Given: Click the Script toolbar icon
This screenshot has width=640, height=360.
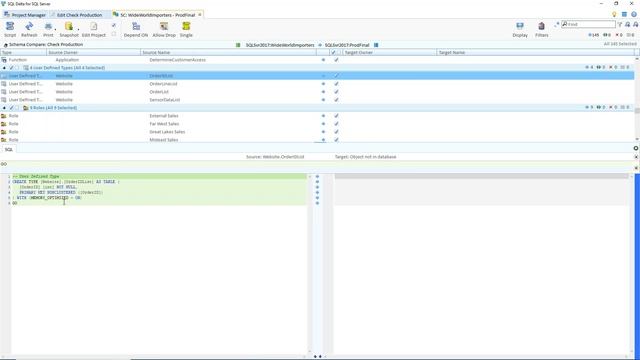Looking at the screenshot, I should pyautogui.click(x=10, y=29).
